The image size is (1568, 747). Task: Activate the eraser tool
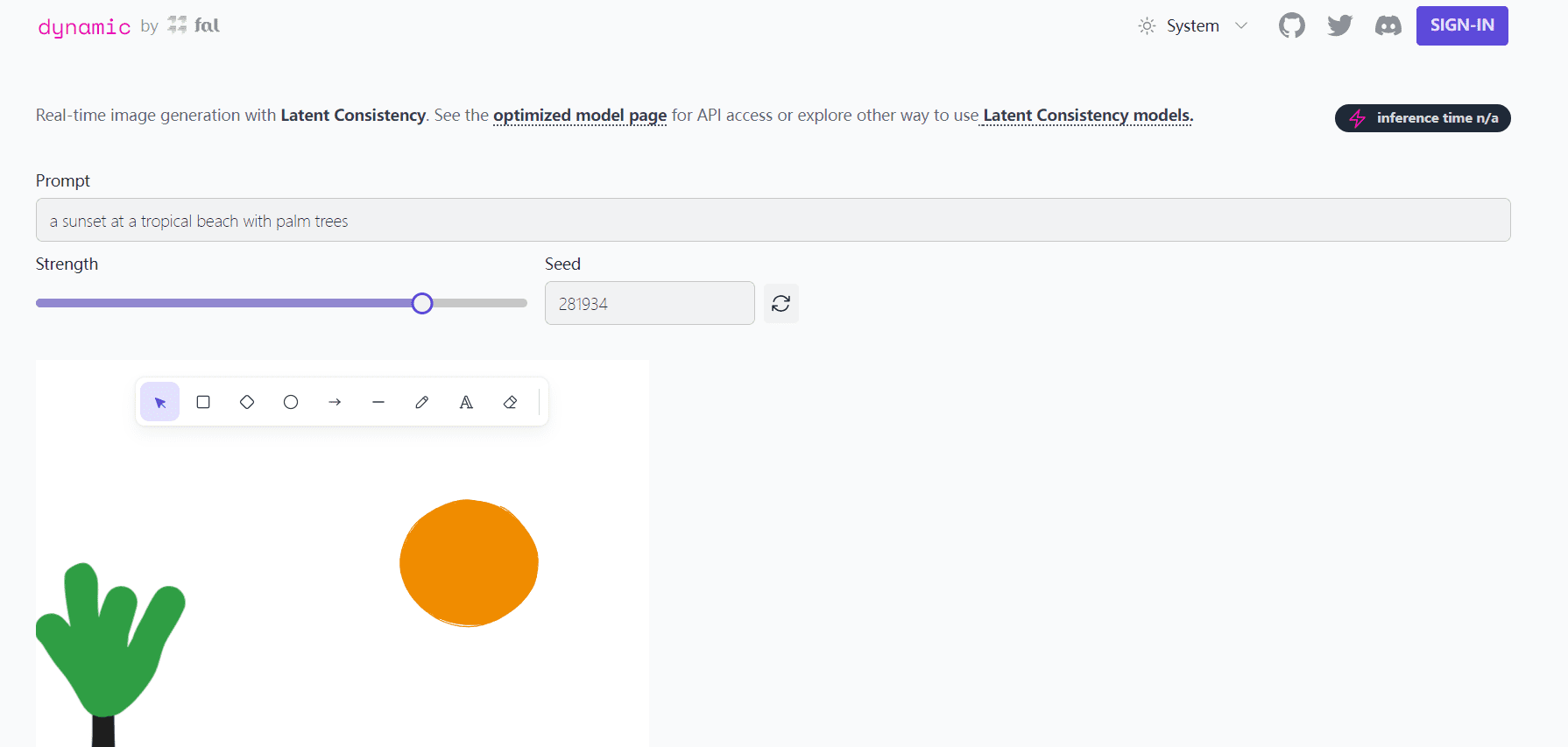[510, 402]
